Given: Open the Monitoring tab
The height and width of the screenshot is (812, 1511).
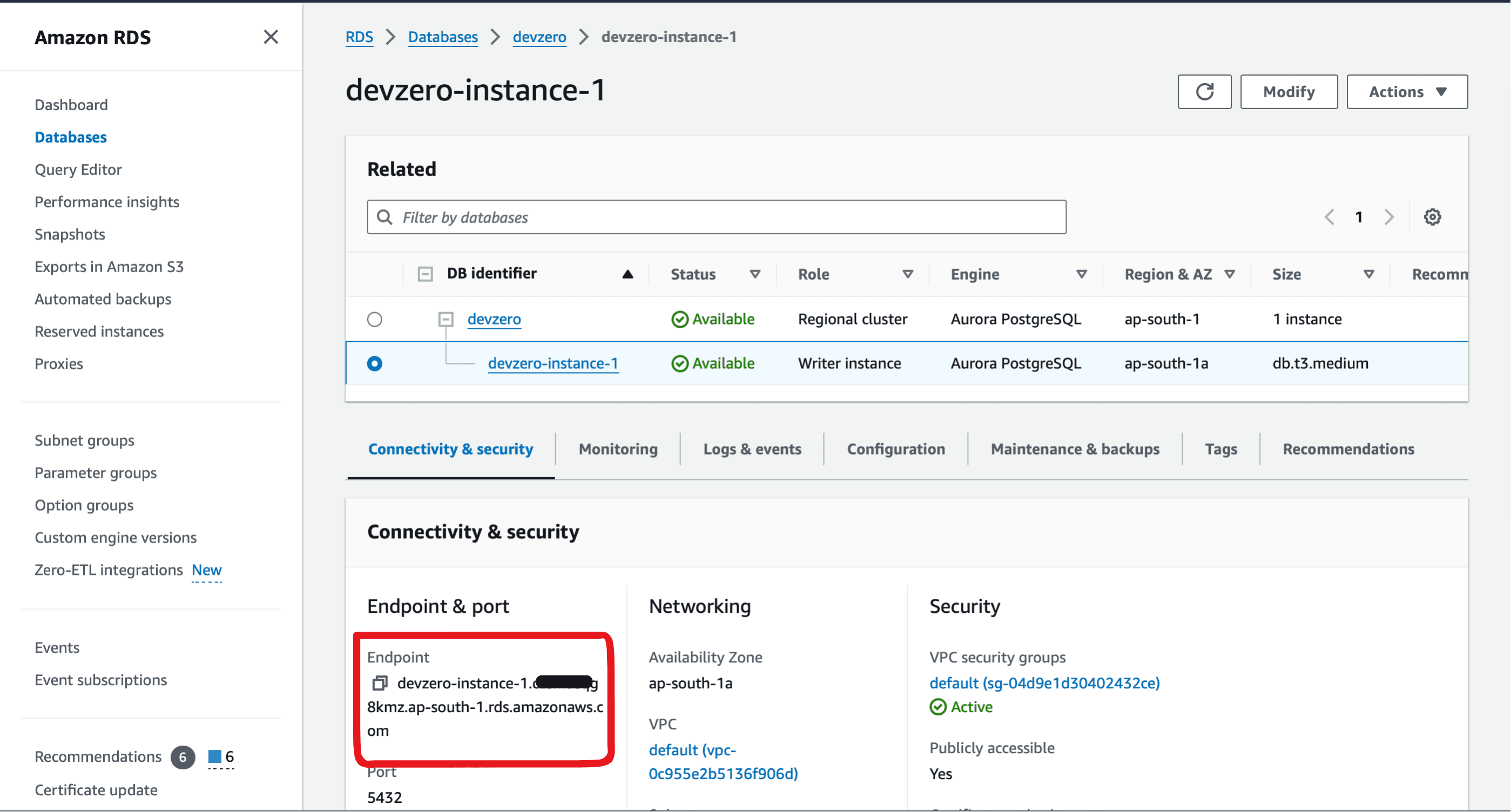Looking at the screenshot, I should [618, 448].
